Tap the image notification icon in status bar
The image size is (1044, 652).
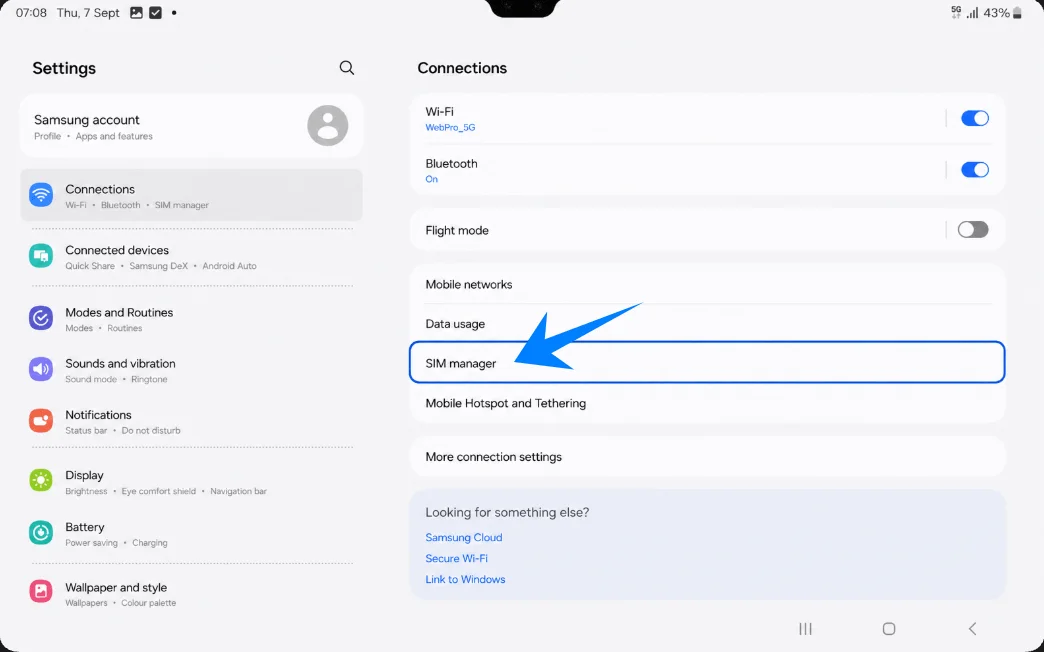(x=136, y=13)
